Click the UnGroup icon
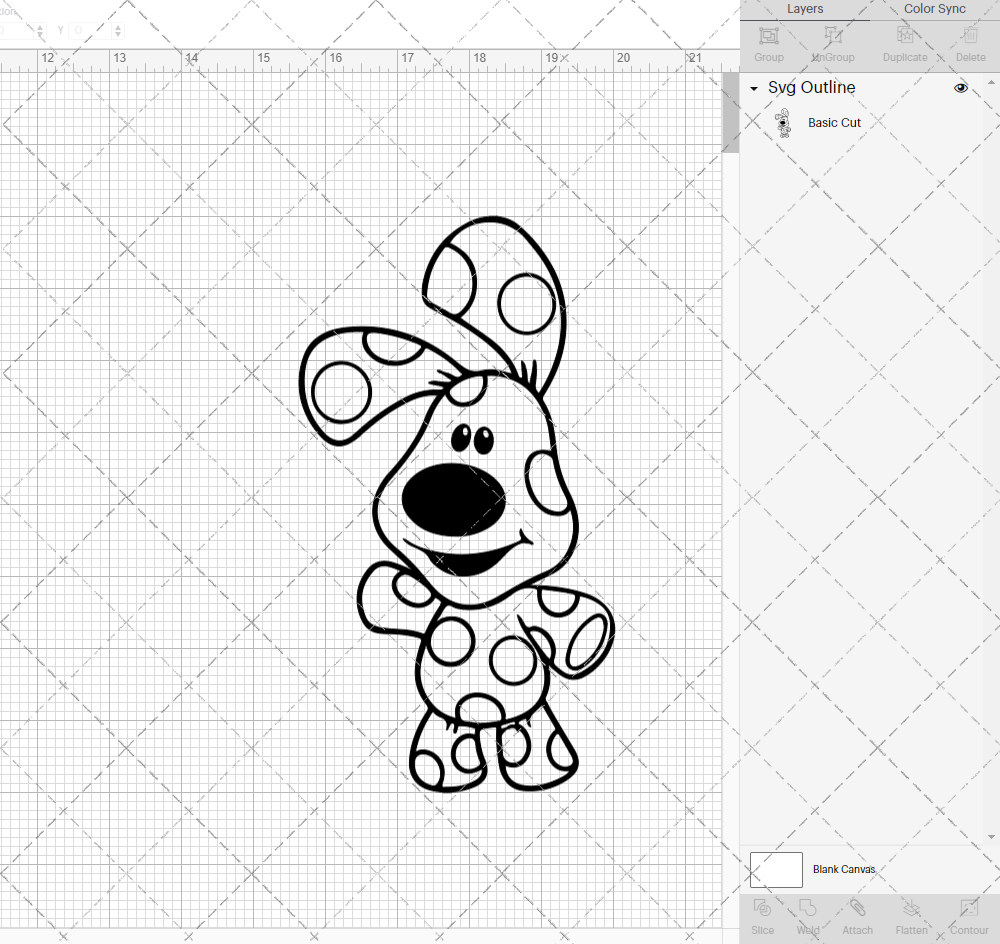1000x944 pixels. click(832, 44)
